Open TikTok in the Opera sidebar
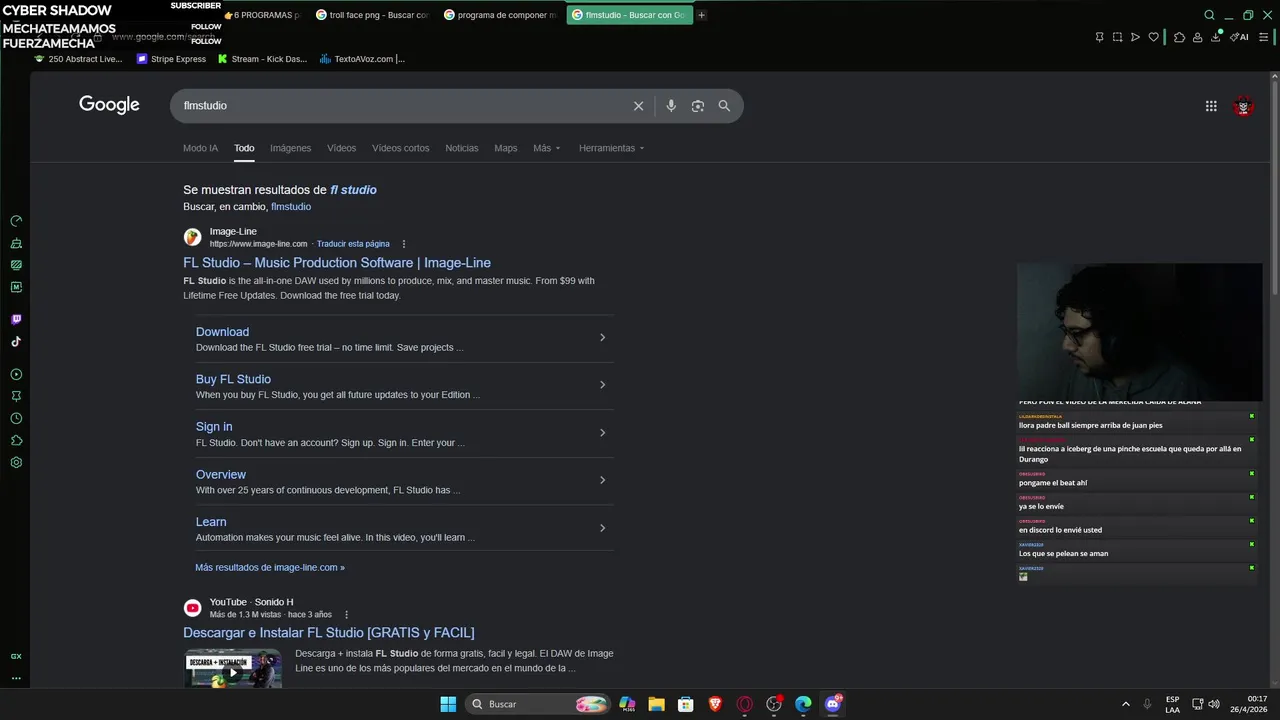Viewport: 1280px width, 720px height. point(16,342)
